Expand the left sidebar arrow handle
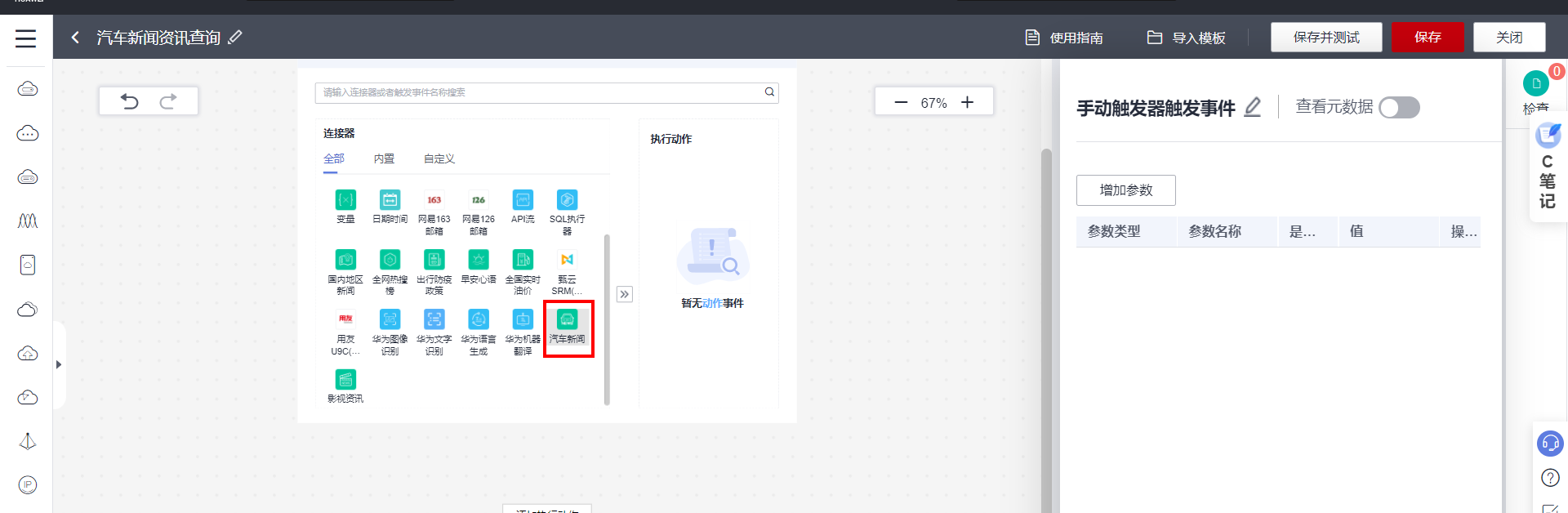Image resolution: width=1568 pixels, height=513 pixels. coord(59,364)
